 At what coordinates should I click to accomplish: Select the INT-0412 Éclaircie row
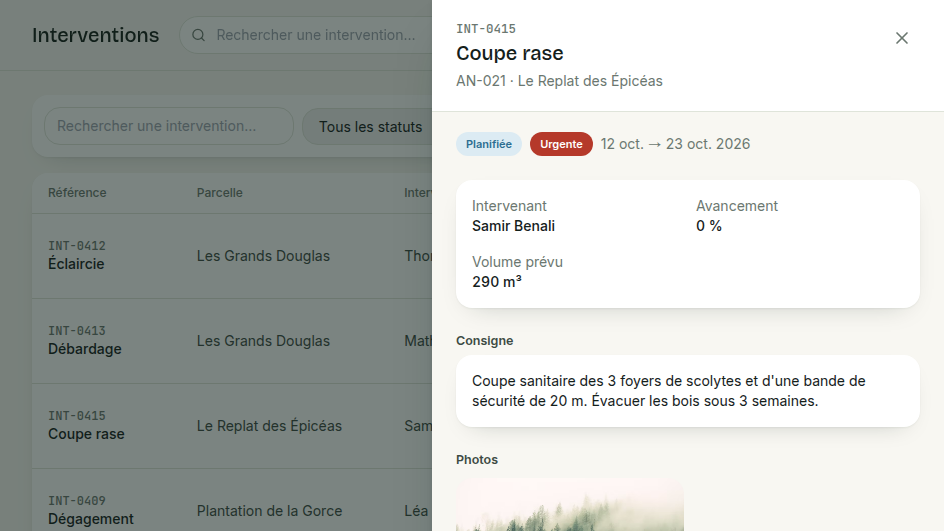(x=232, y=256)
